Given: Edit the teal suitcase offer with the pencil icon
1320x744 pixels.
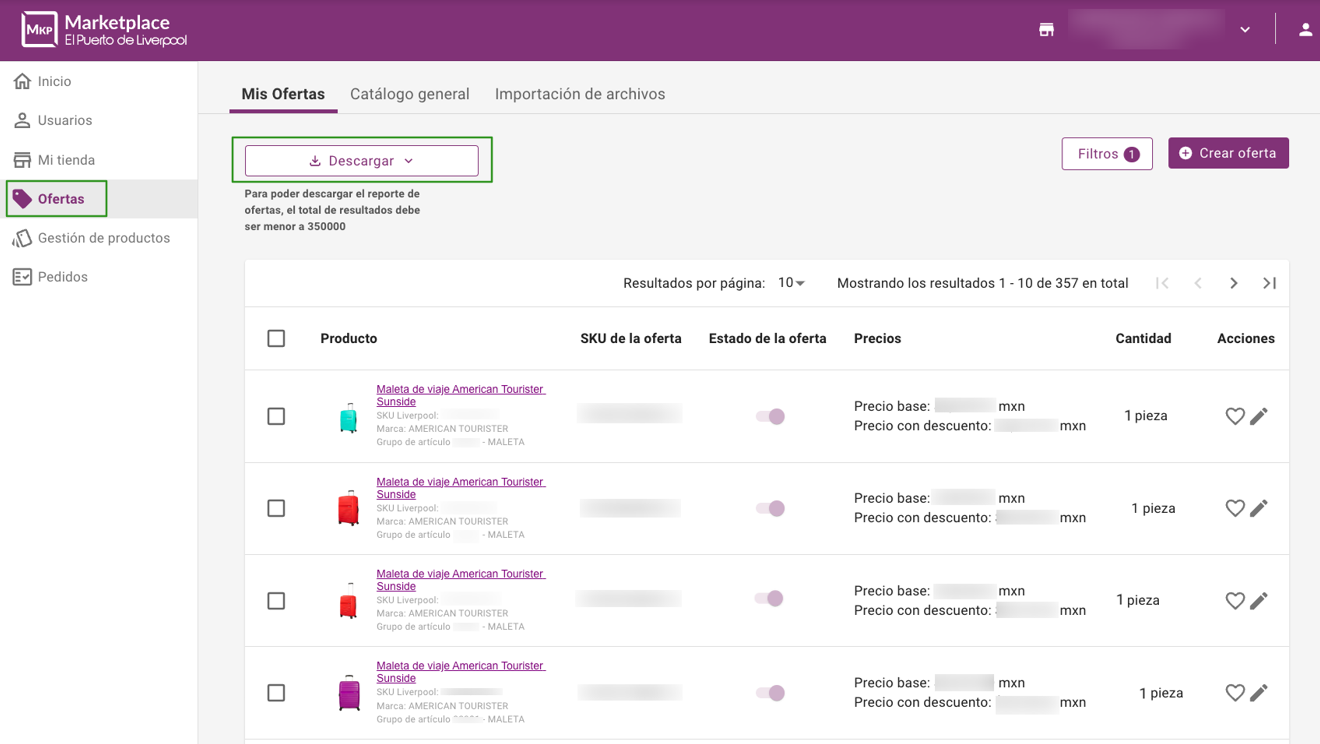Looking at the screenshot, I should pyautogui.click(x=1259, y=416).
